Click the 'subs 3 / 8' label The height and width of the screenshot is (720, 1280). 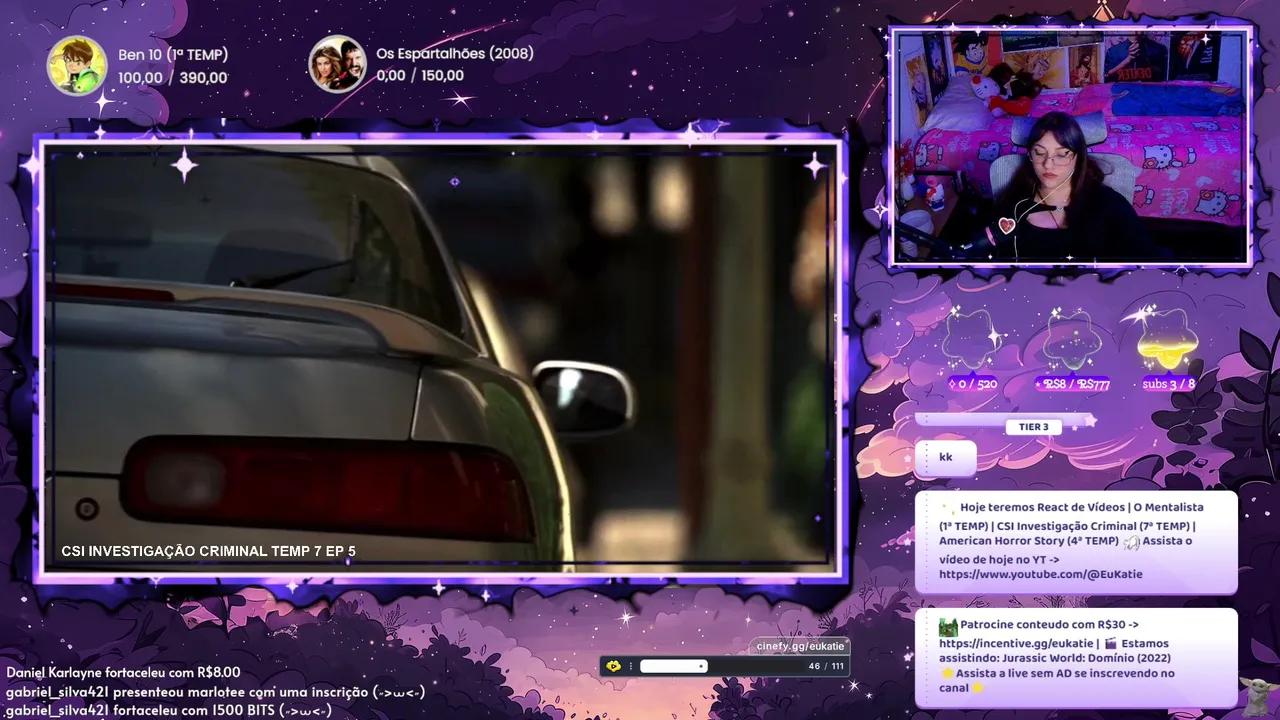click(x=1169, y=384)
